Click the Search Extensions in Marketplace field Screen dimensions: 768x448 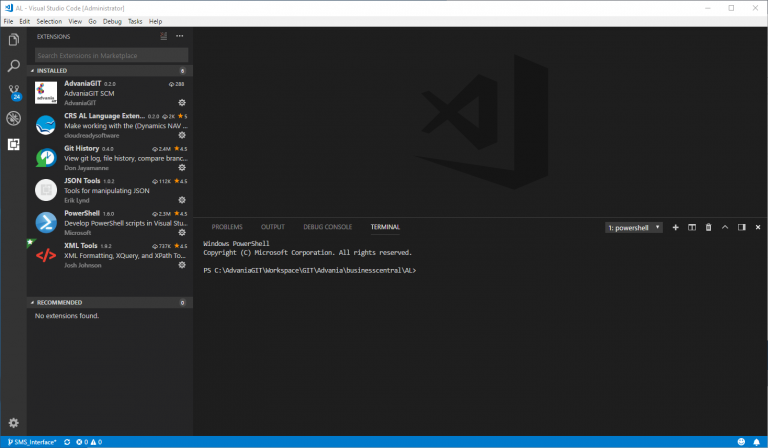pos(108,55)
